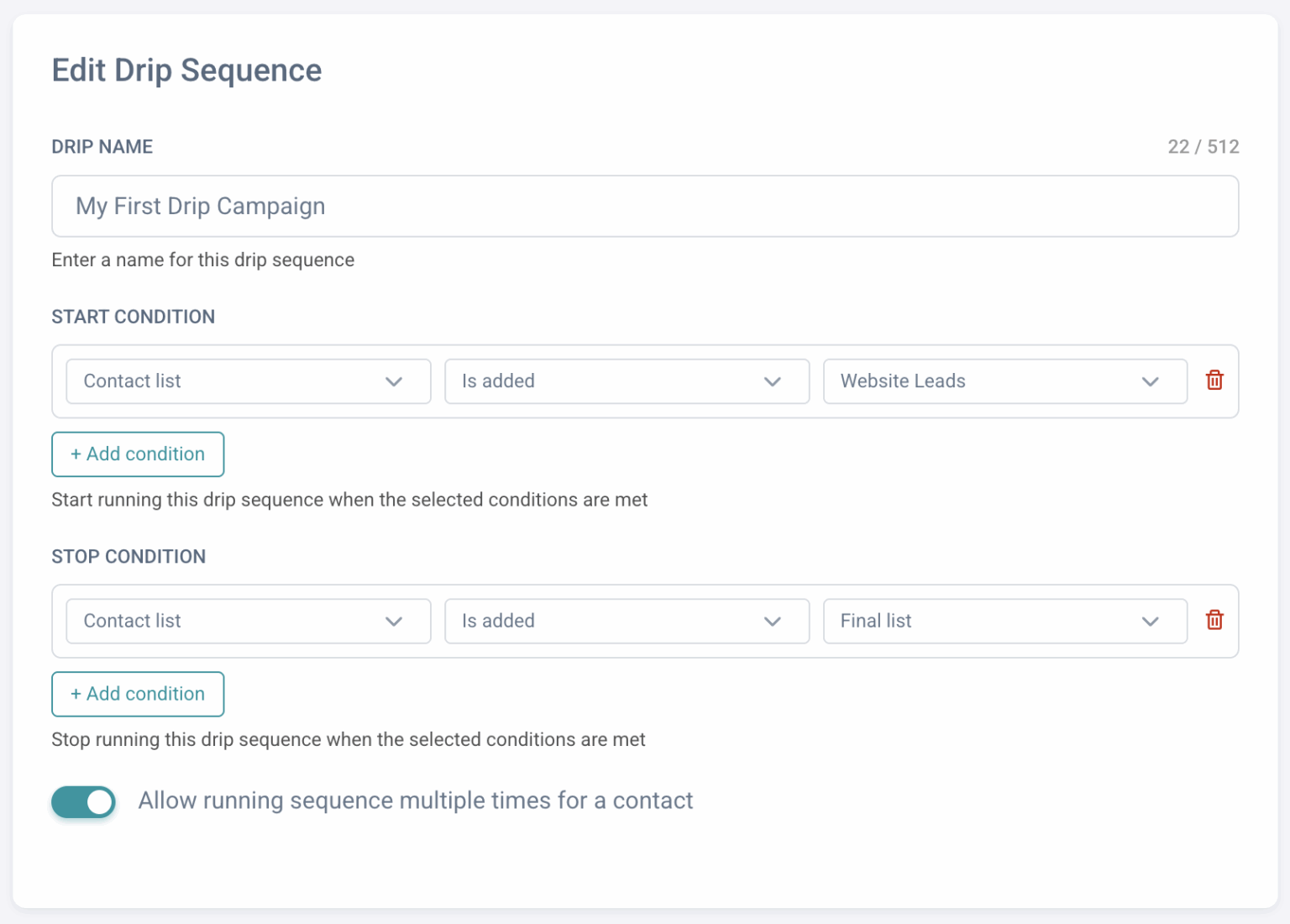The height and width of the screenshot is (924, 1290).
Task: Click the 22 / 512 character counter
Action: tap(1203, 147)
